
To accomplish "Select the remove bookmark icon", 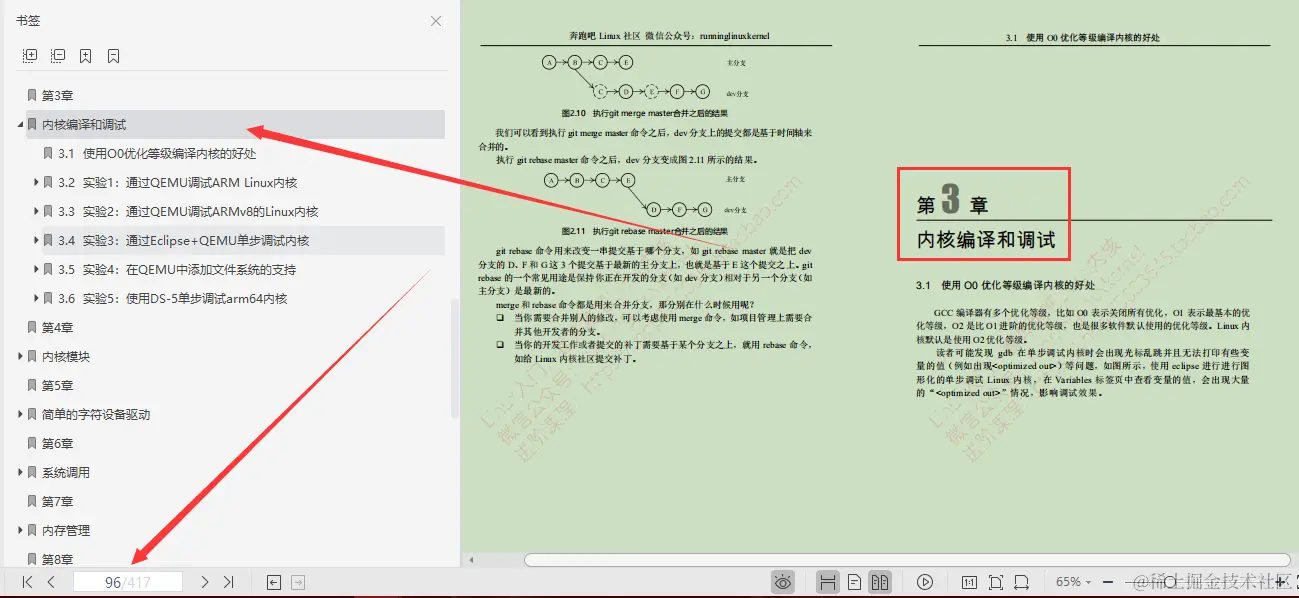I will [x=112, y=55].
